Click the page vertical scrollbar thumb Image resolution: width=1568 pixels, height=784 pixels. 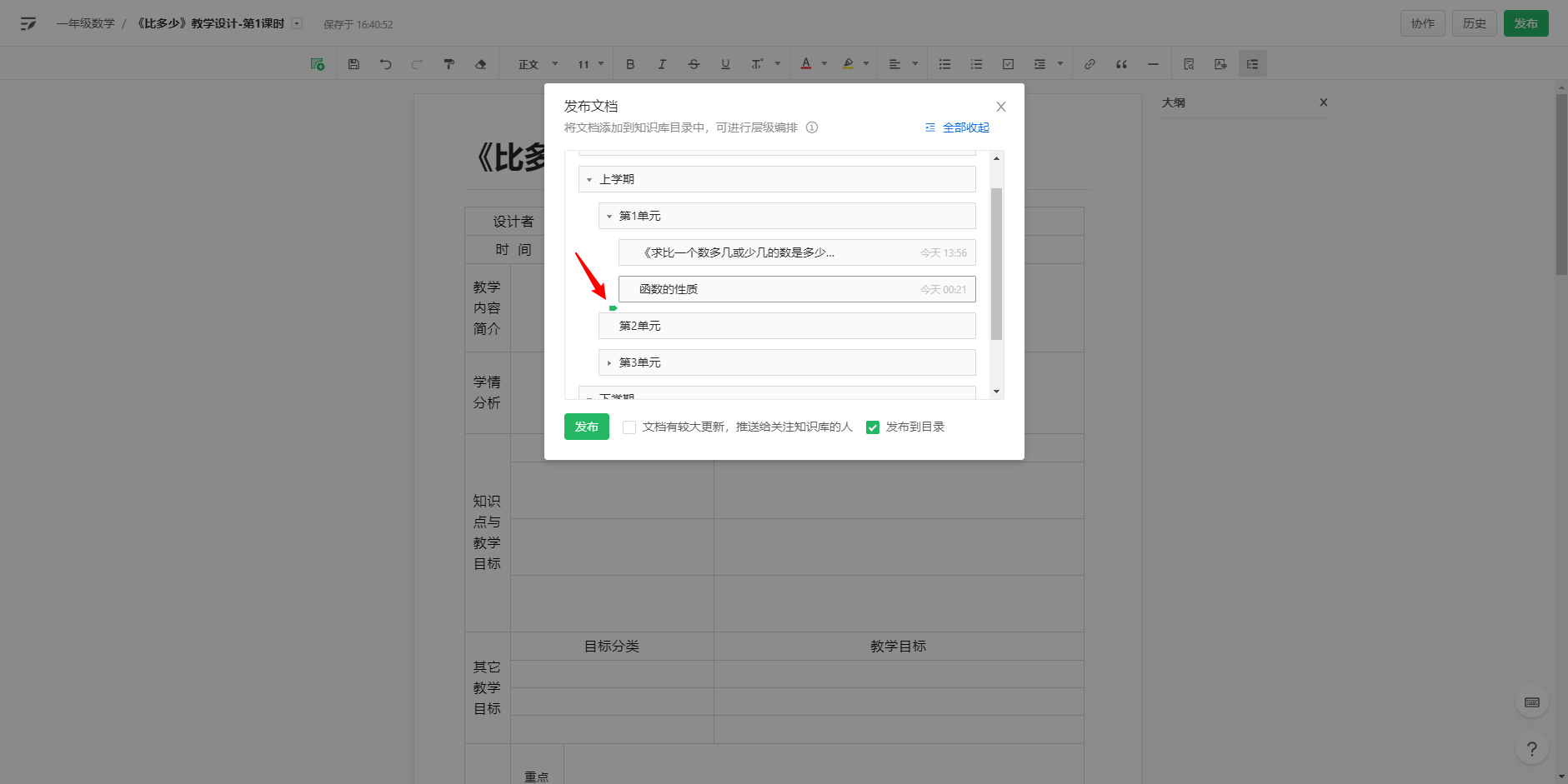tap(1561, 184)
